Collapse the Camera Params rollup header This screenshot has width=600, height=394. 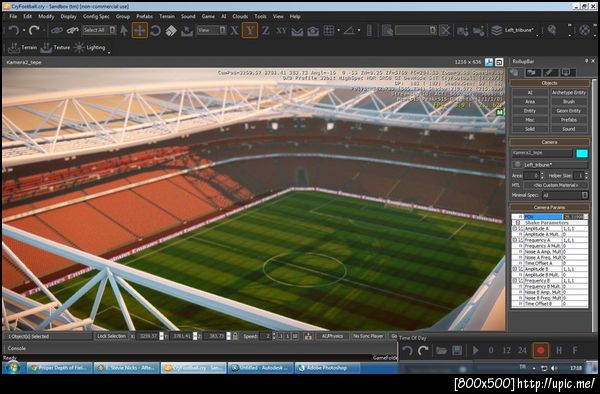(x=549, y=207)
